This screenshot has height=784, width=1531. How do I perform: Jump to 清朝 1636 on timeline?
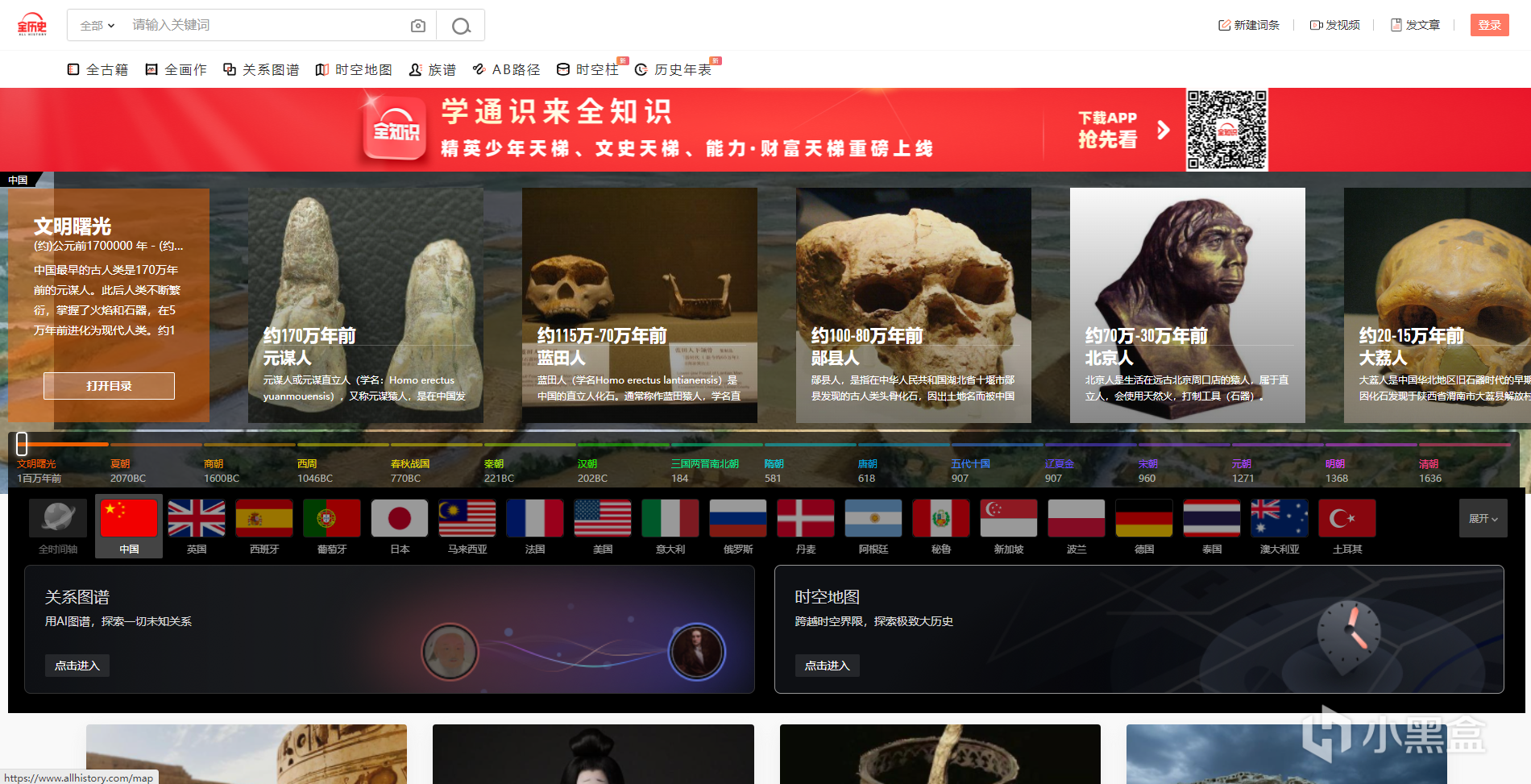1430,471
